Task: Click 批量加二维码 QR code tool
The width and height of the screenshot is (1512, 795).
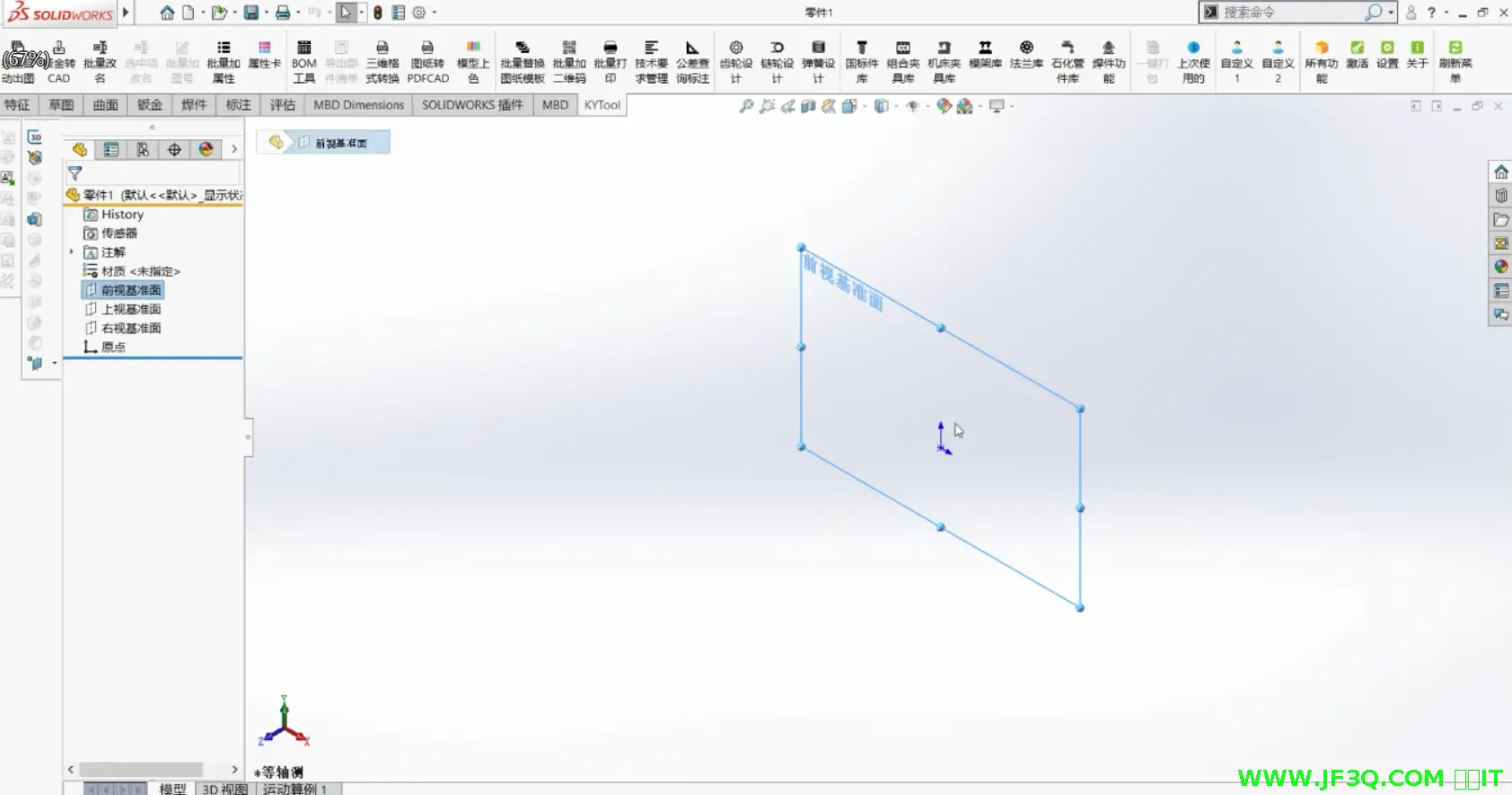Action: pos(569,61)
